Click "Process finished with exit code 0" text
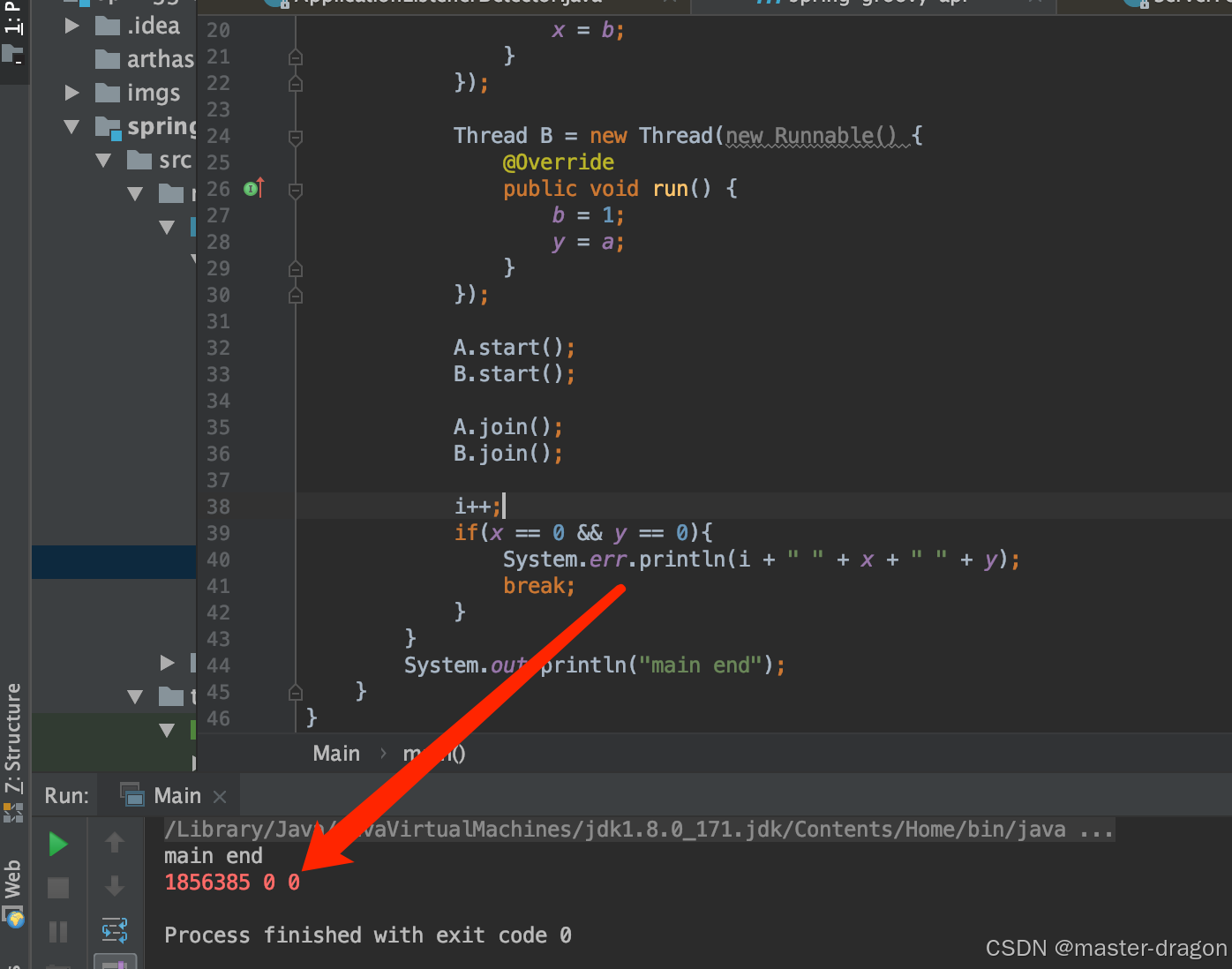The width and height of the screenshot is (1232, 969). [368, 935]
